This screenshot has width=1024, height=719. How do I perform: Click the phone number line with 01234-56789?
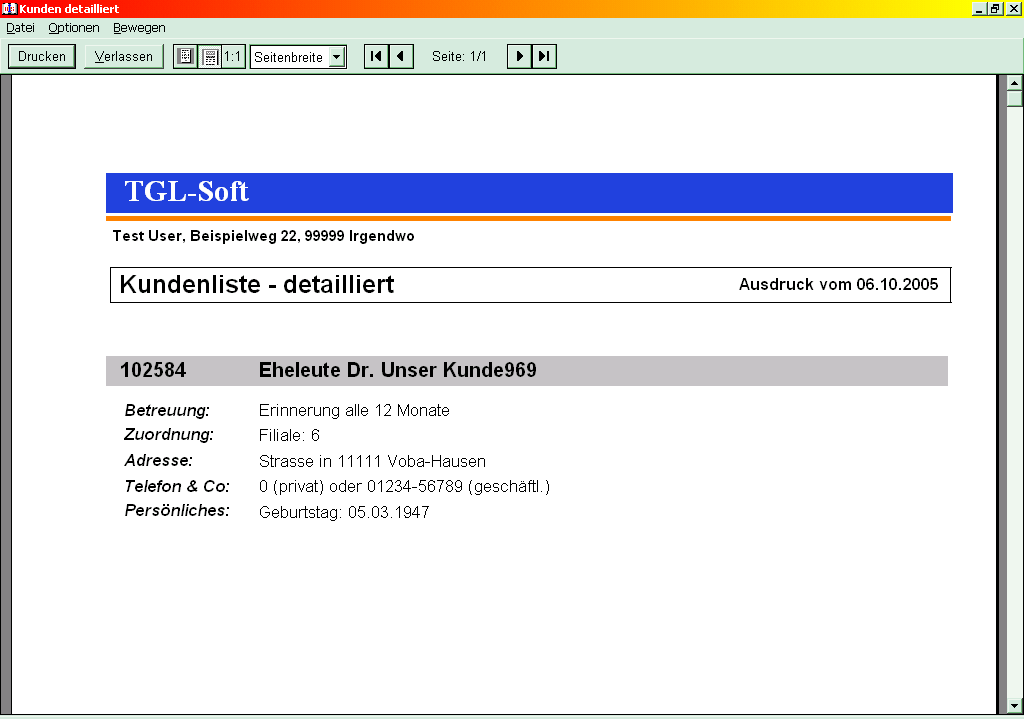[404, 487]
